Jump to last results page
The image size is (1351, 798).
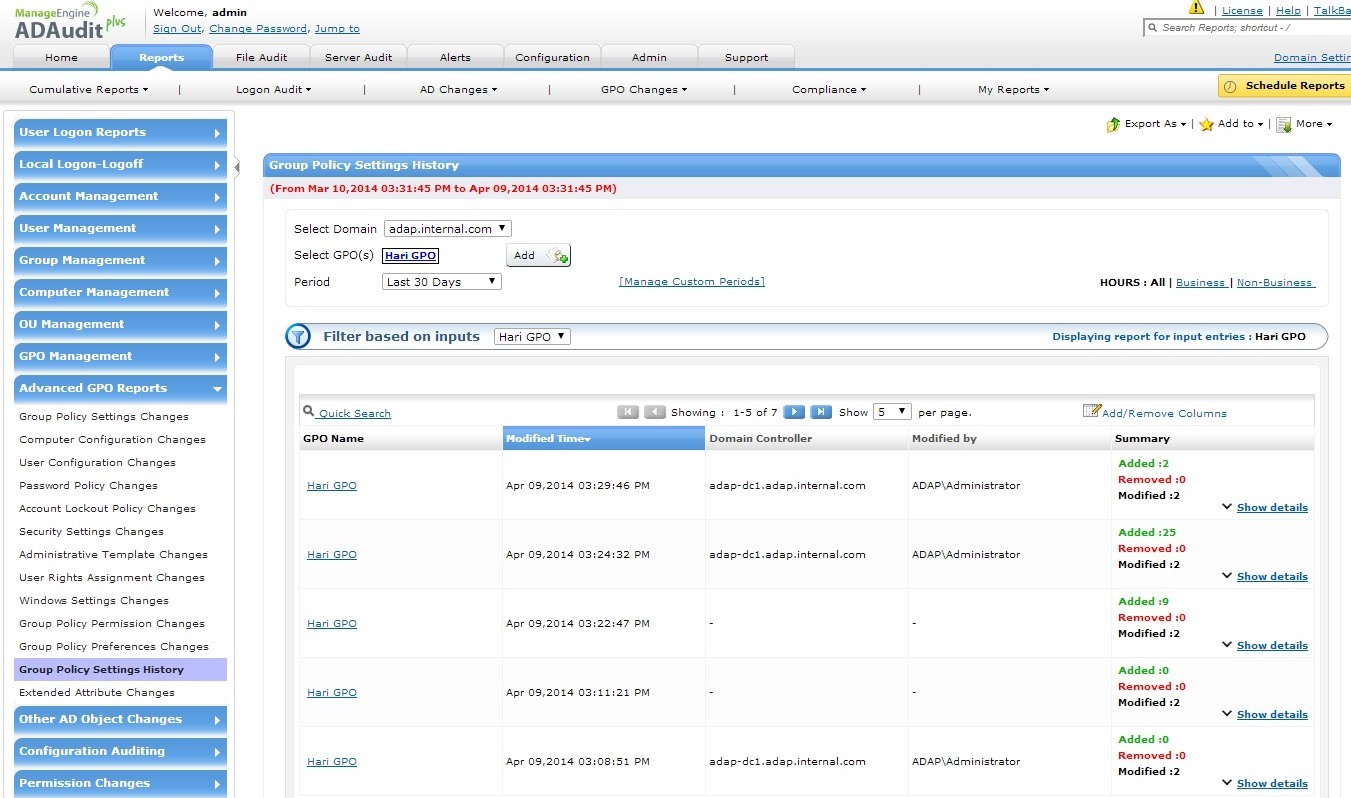tap(821, 412)
